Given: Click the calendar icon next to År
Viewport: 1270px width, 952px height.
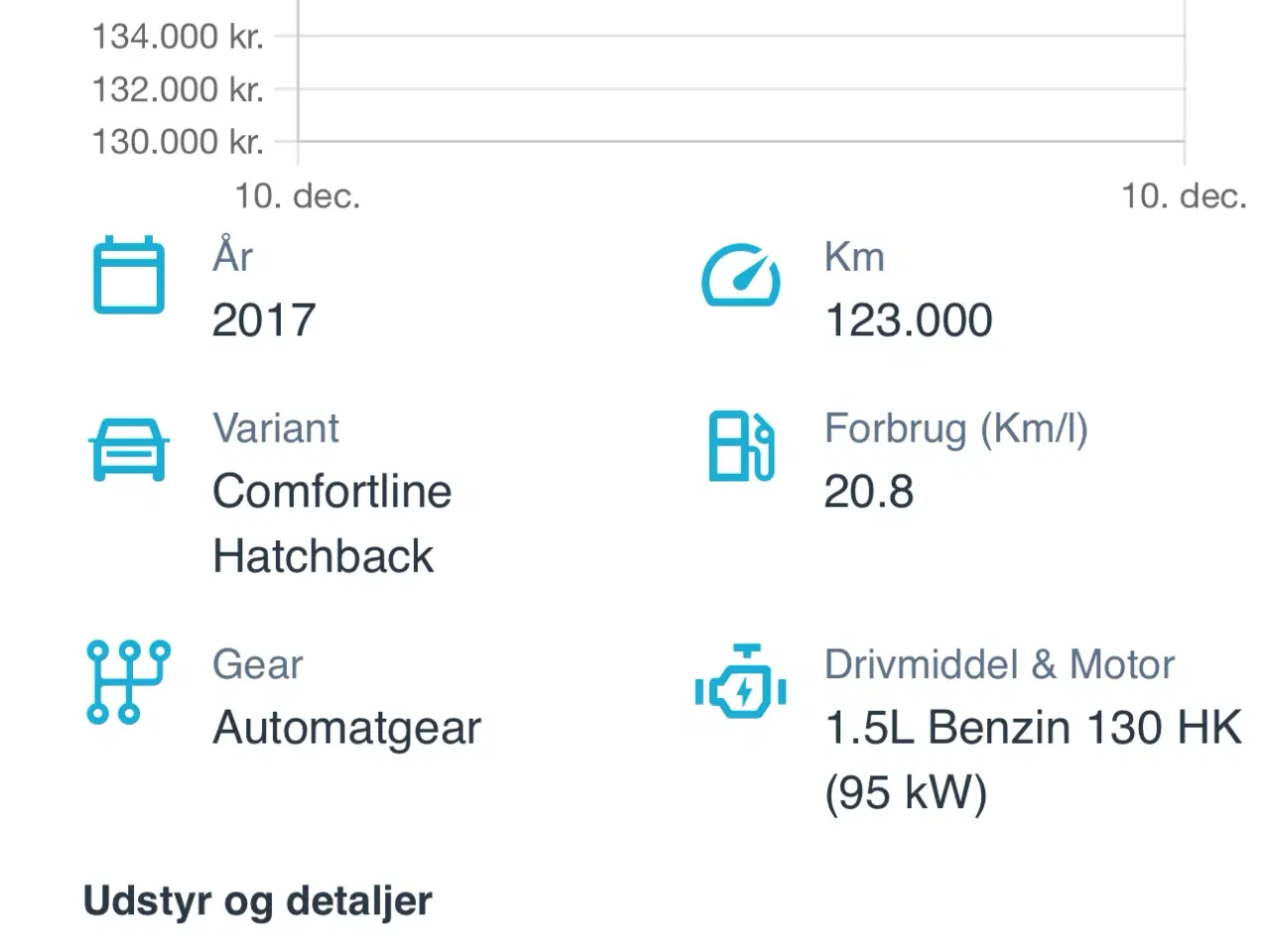Looking at the screenshot, I should (x=127, y=275).
